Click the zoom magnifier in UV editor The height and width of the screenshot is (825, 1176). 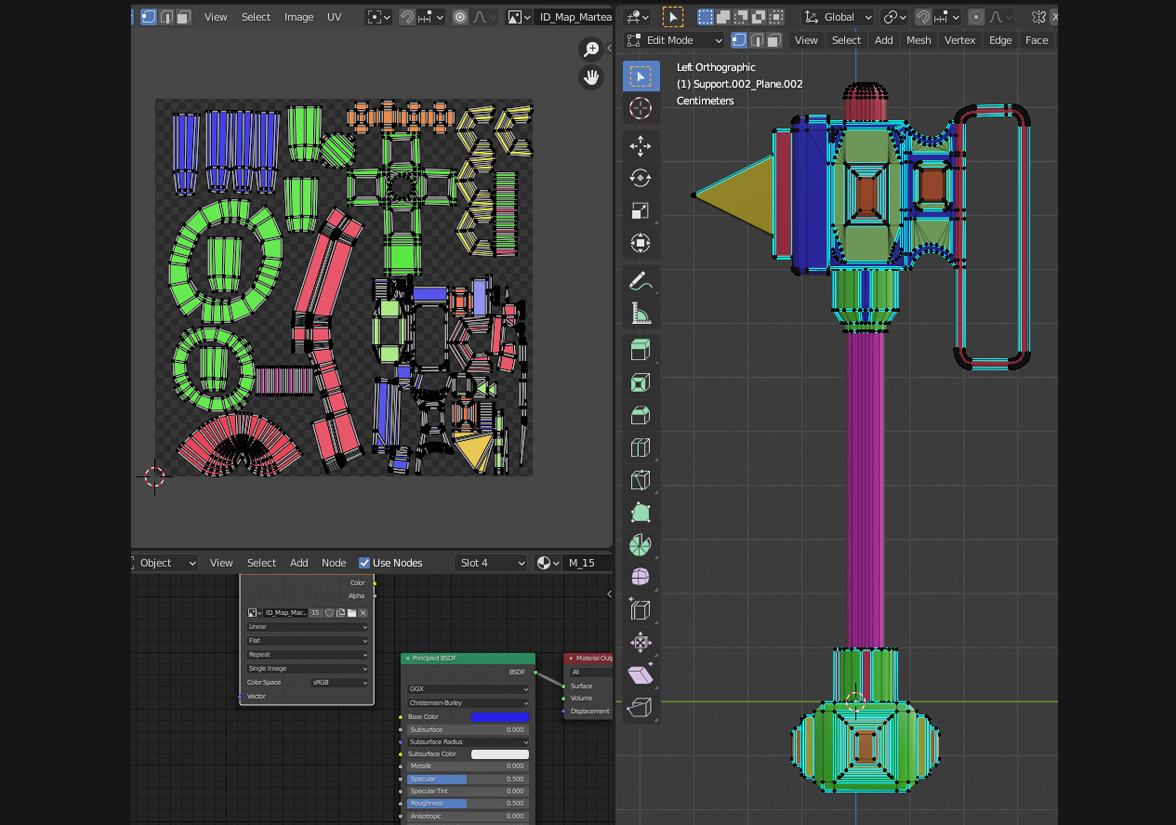591,49
